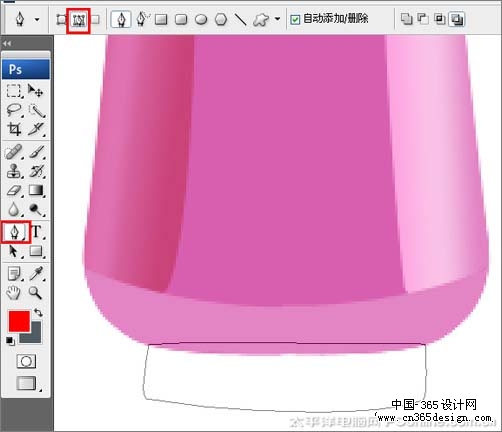Pick the Rounded Rectangle tool option

[x=181, y=19]
